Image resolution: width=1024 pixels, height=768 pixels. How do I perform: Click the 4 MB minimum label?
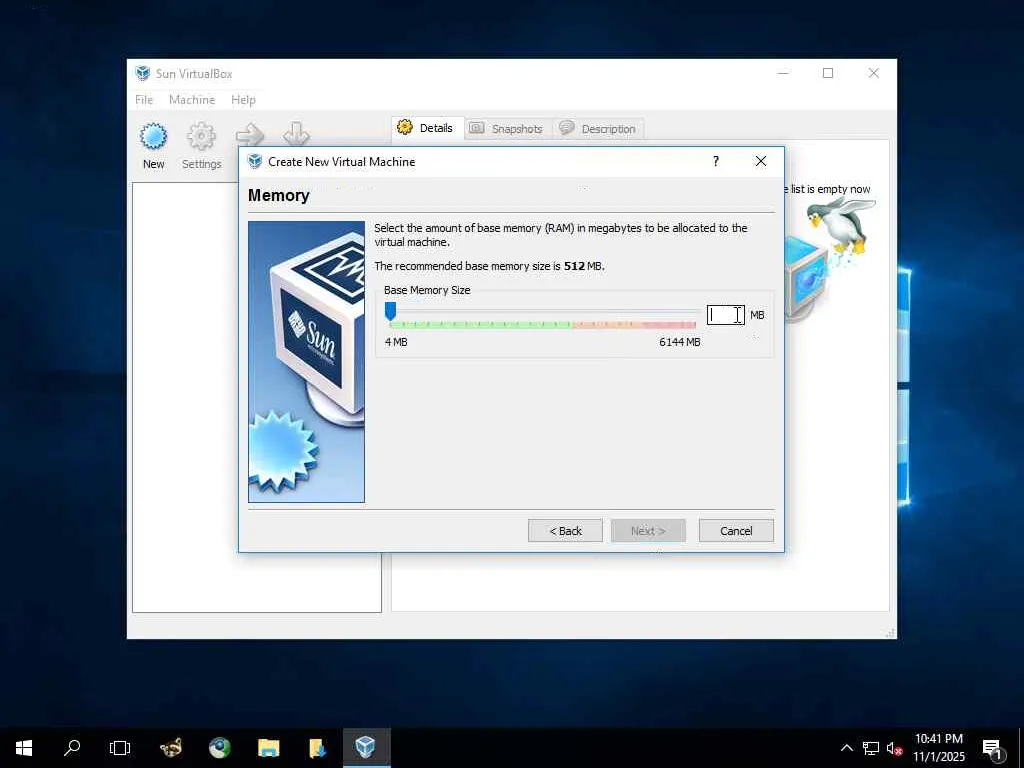[396, 342]
